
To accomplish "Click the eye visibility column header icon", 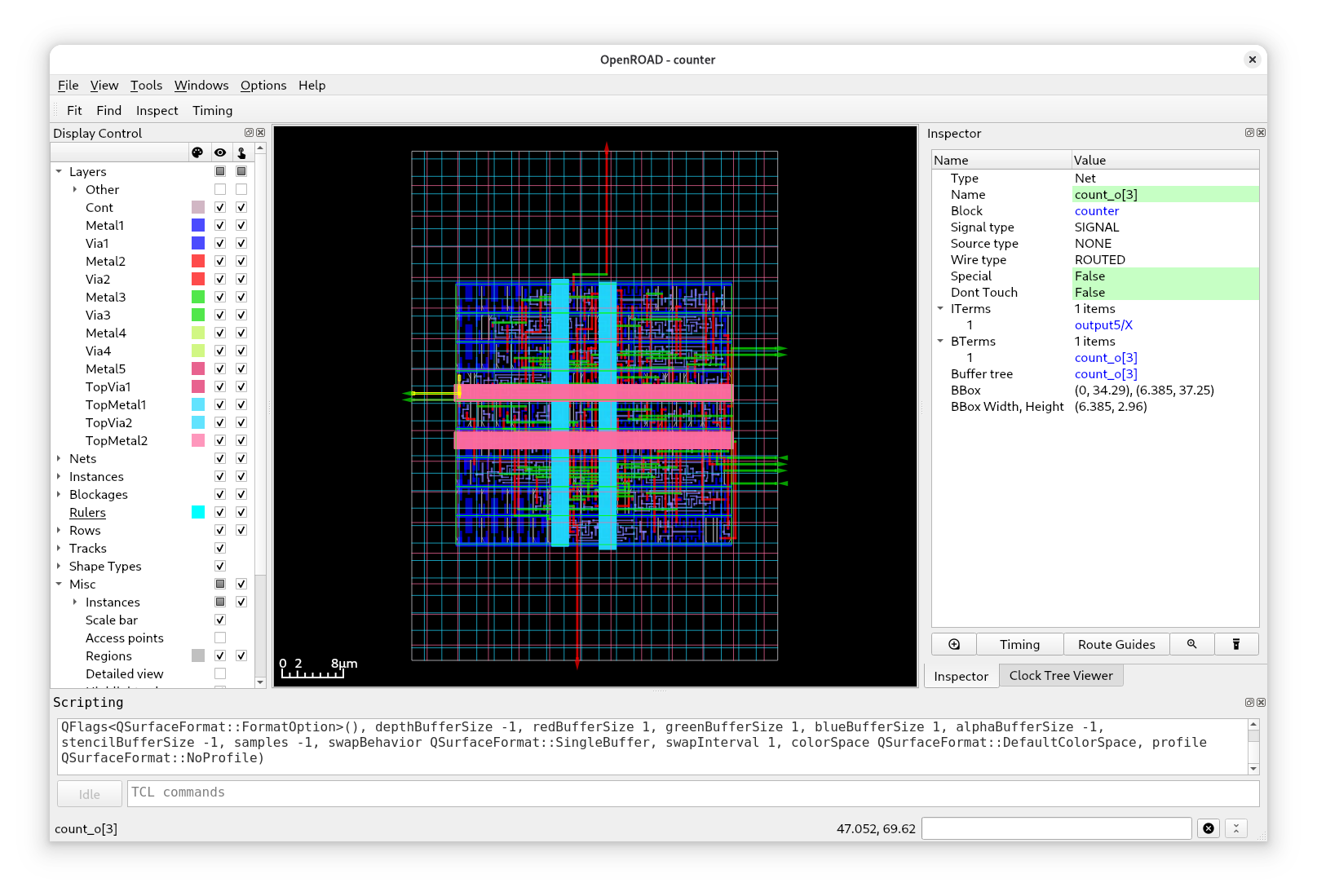I will [x=220, y=152].
